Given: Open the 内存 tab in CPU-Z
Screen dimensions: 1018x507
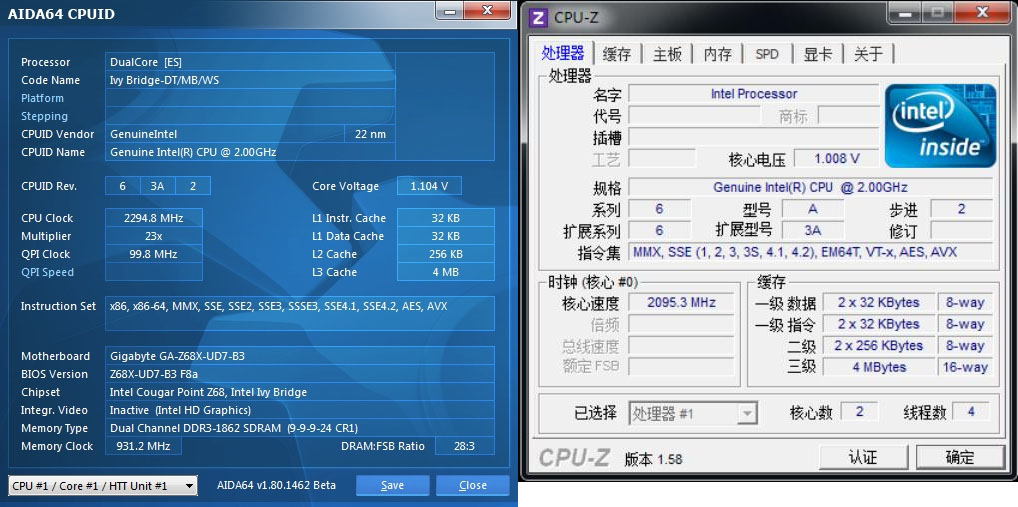Looking at the screenshot, I should point(717,54).
